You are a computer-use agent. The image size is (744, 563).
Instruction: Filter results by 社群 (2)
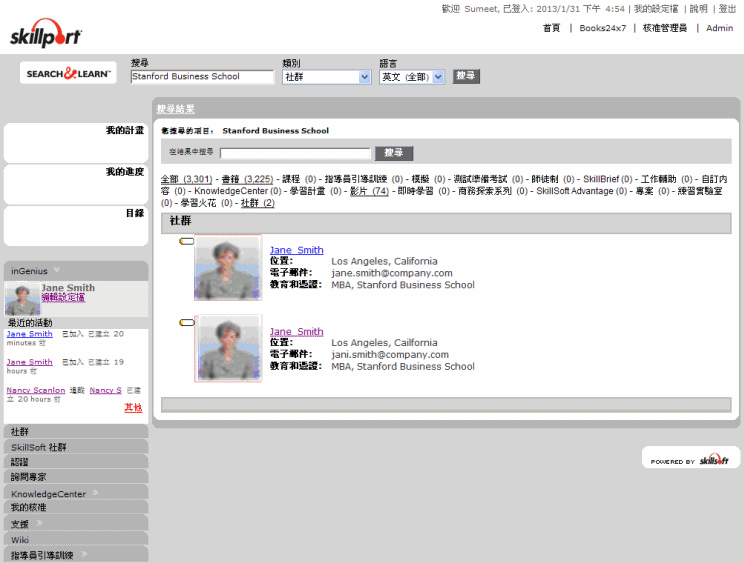(x=258, y=203)
